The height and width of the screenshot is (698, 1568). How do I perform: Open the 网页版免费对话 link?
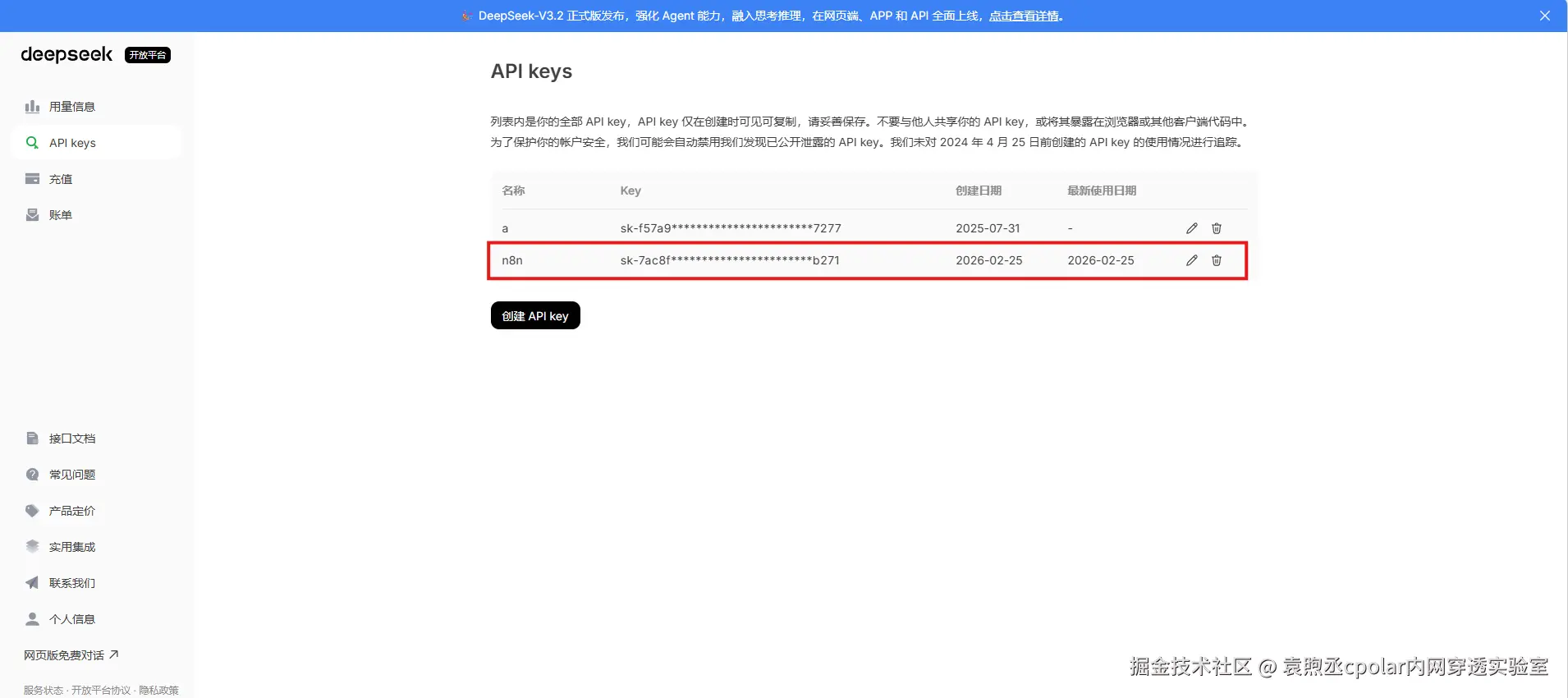click(x=71, y=655)
